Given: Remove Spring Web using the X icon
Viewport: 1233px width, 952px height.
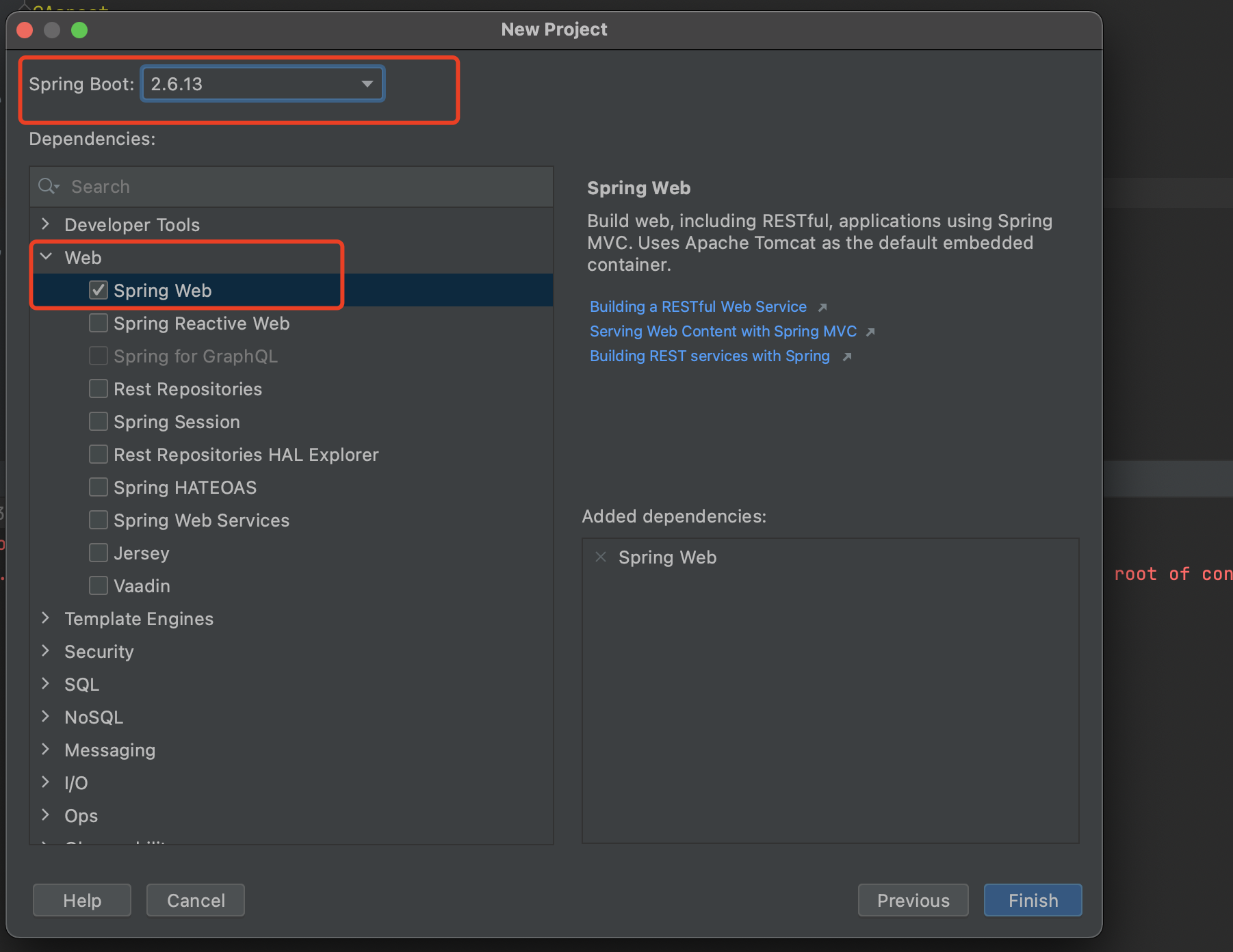Looking at the screenshot, I should [x=600, y=557].
